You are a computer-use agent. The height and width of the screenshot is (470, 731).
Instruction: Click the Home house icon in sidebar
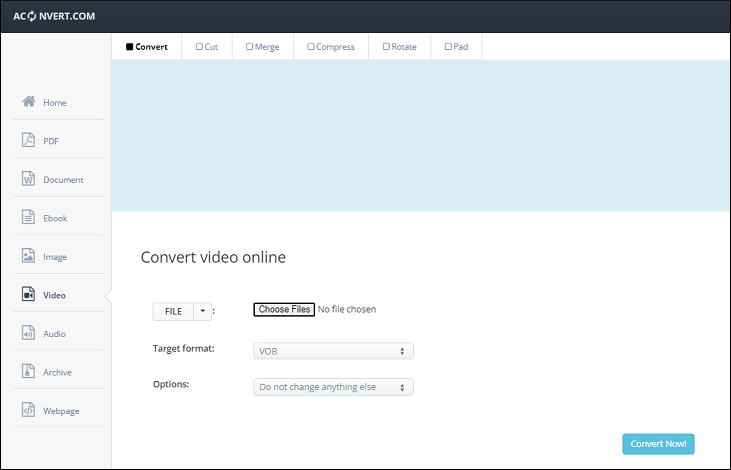click(x=28, y=101)
